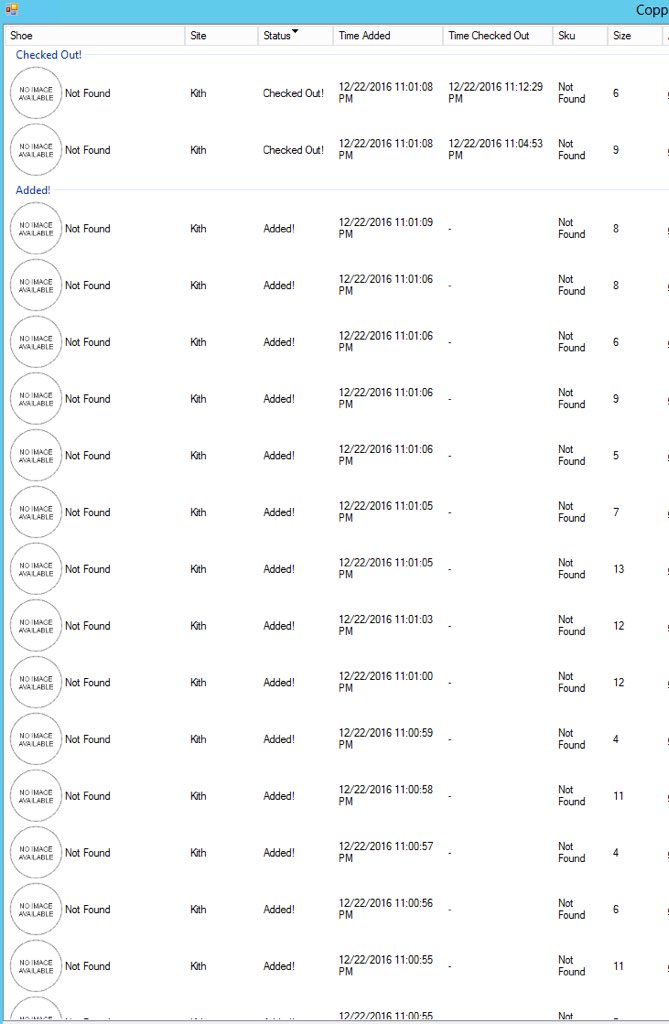Click the time added '12/22/2016 11:00:56 PM'
This screenshot has height=1024, width=669.
tap(385, 909)
